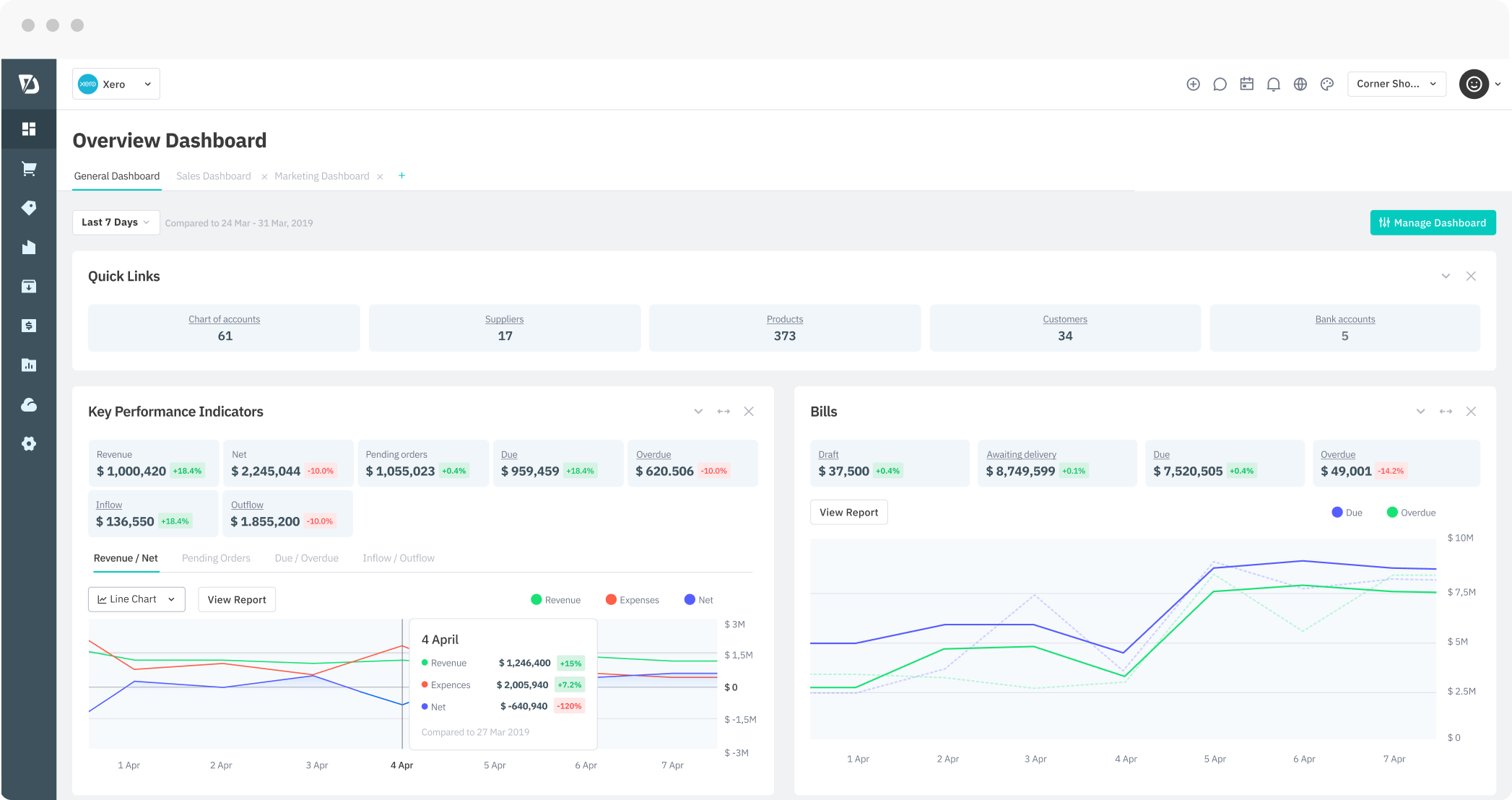Click the chat bubble icon
This screenshot has width=1512, height=800.
pos(1220,84)
